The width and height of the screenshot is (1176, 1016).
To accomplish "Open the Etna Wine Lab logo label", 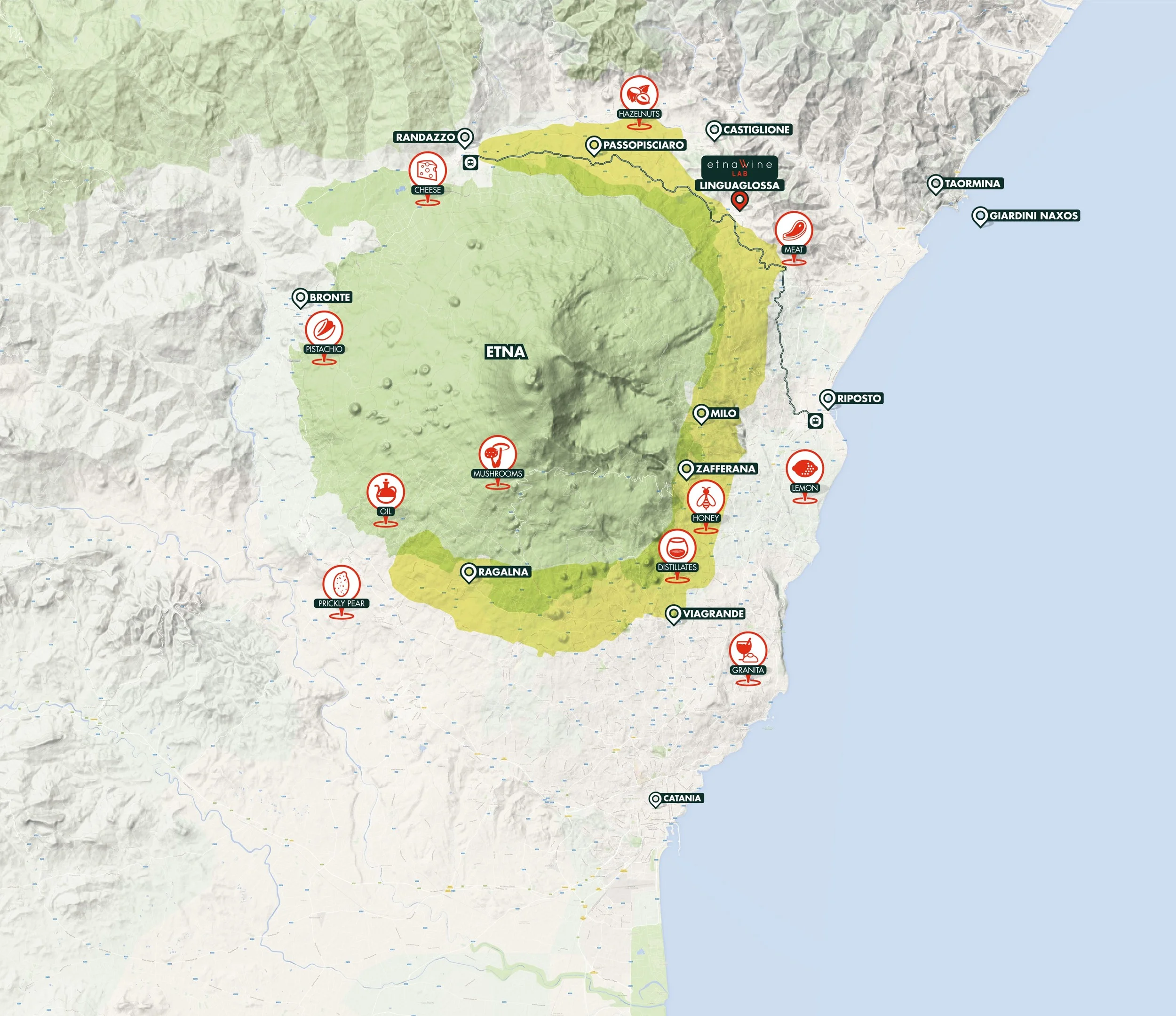I will 739,167.
